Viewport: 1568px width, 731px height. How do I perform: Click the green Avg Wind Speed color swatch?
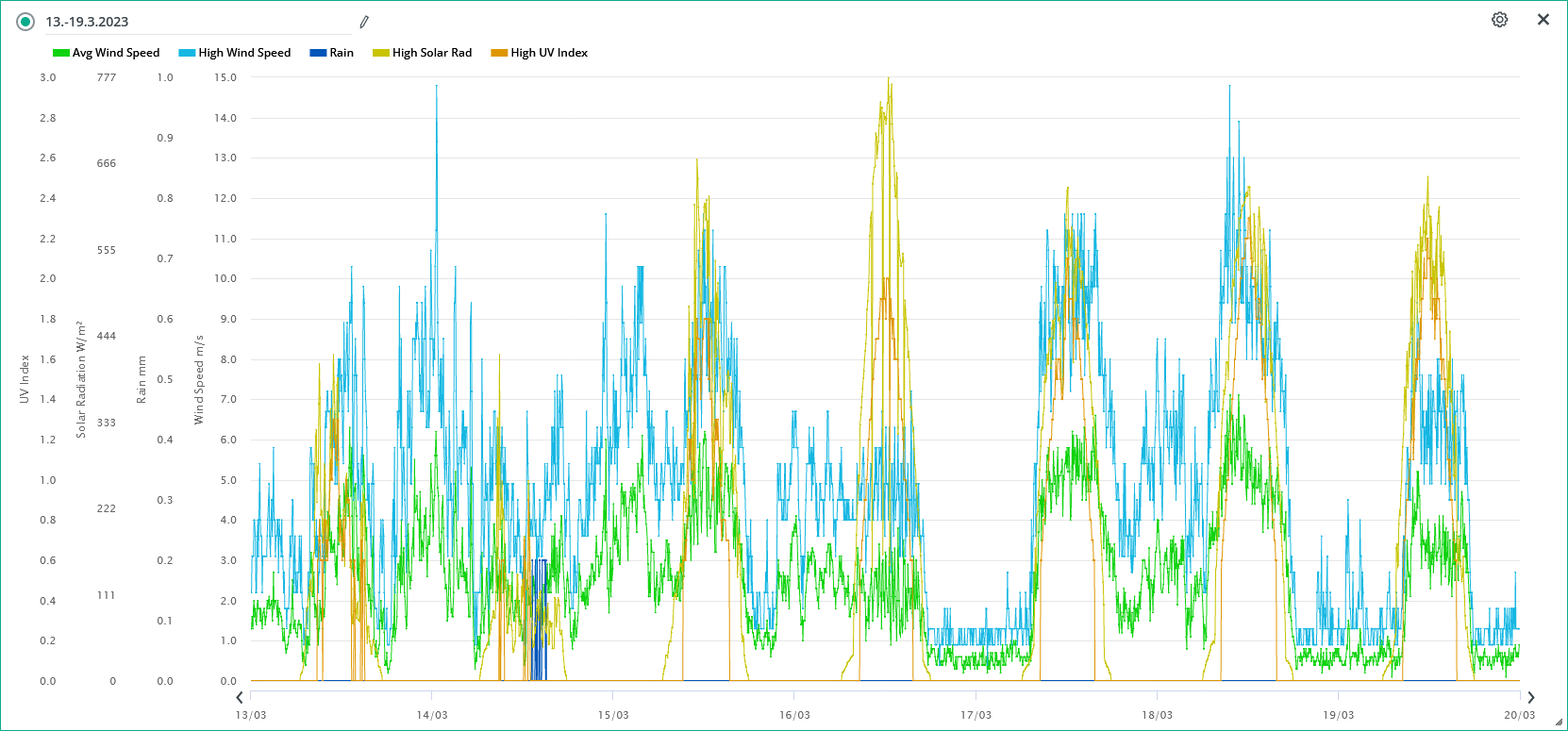pos(60,53)
